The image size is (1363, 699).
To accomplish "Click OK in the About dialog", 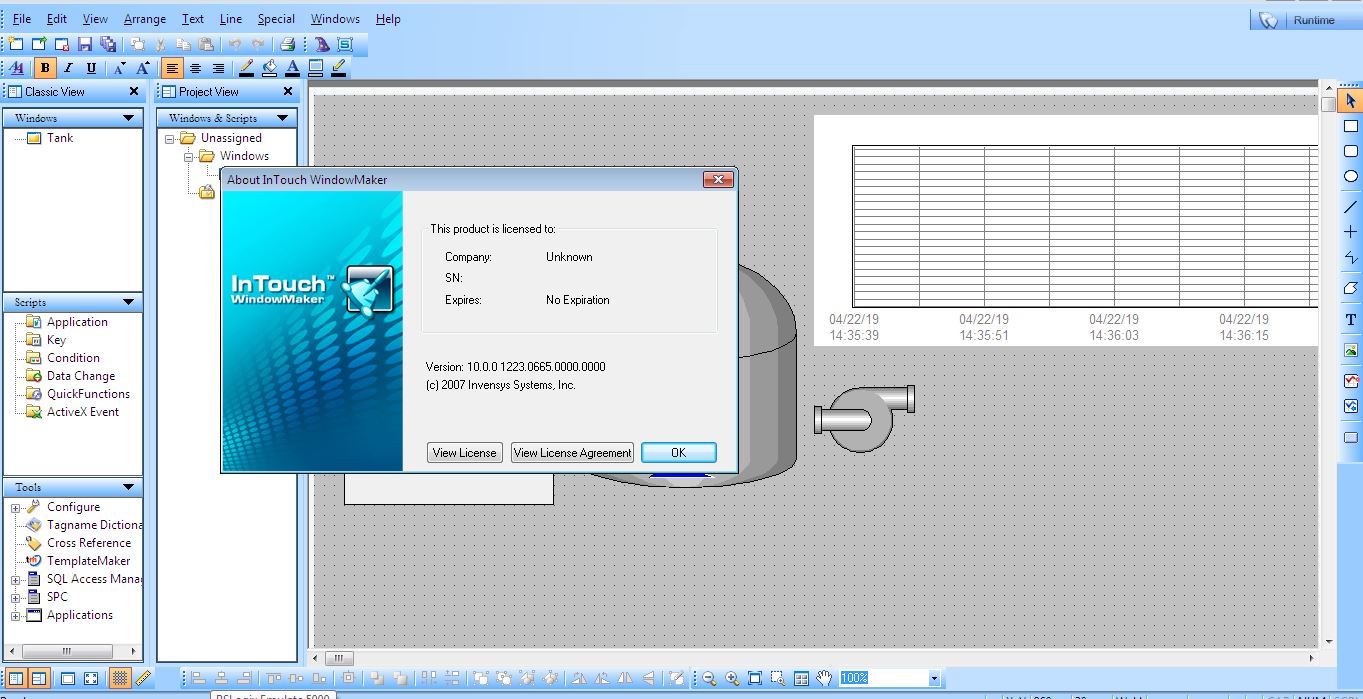I will click(679, 453).
